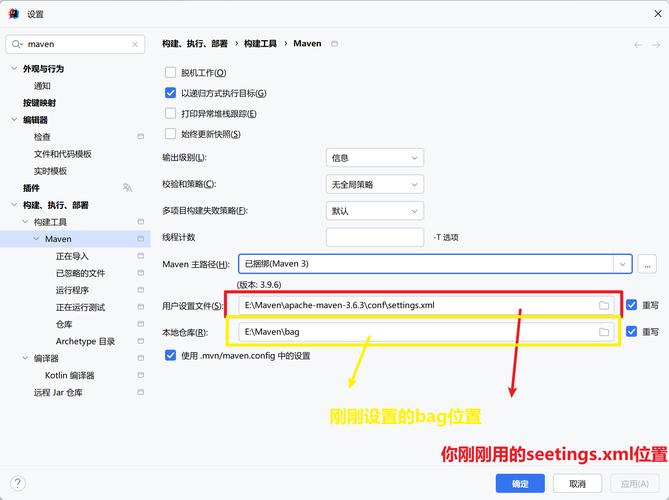This screenshot has height=500, width=669.
Task: Select Kotlin 编译器 in tree
Action: click(x=70, y=375)
